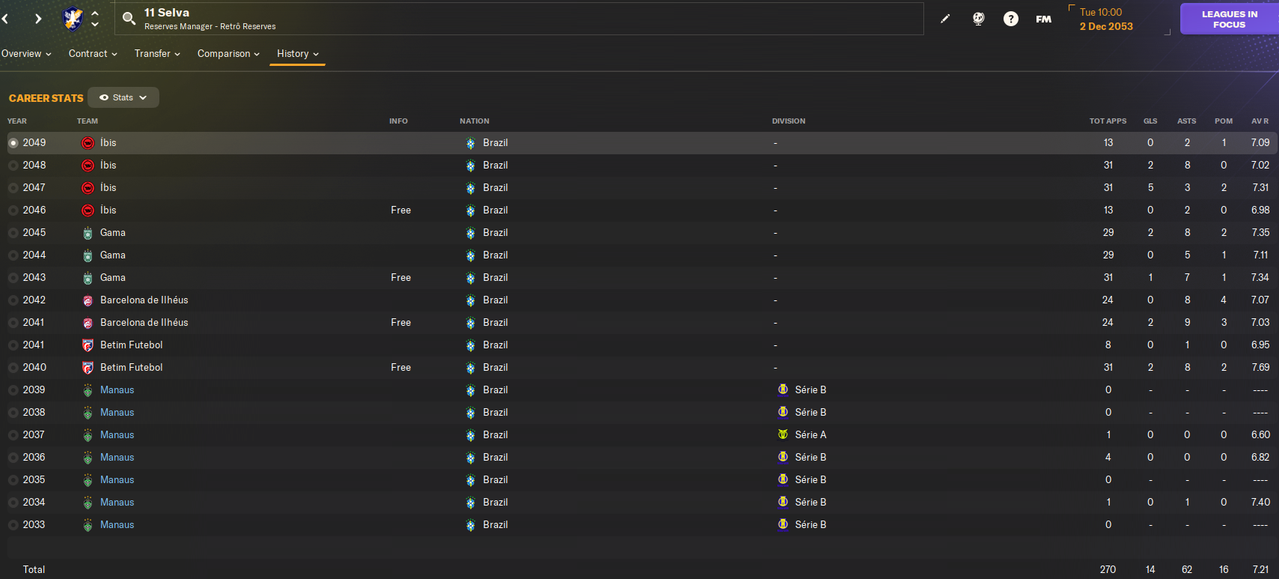Click Barcelona de Ilhéus badge in 2042 row
Image resolution: width=1279 pixels, height=579 pixels.
click(88, 300)
